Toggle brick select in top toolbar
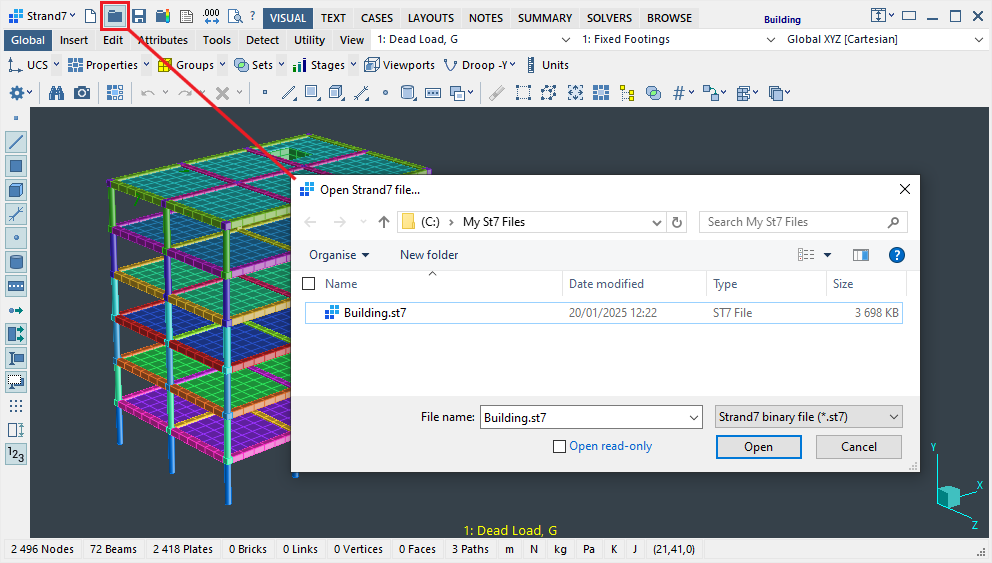Image resolution: width=992 pixels, height=563 pixels. (x=336, y=93)
